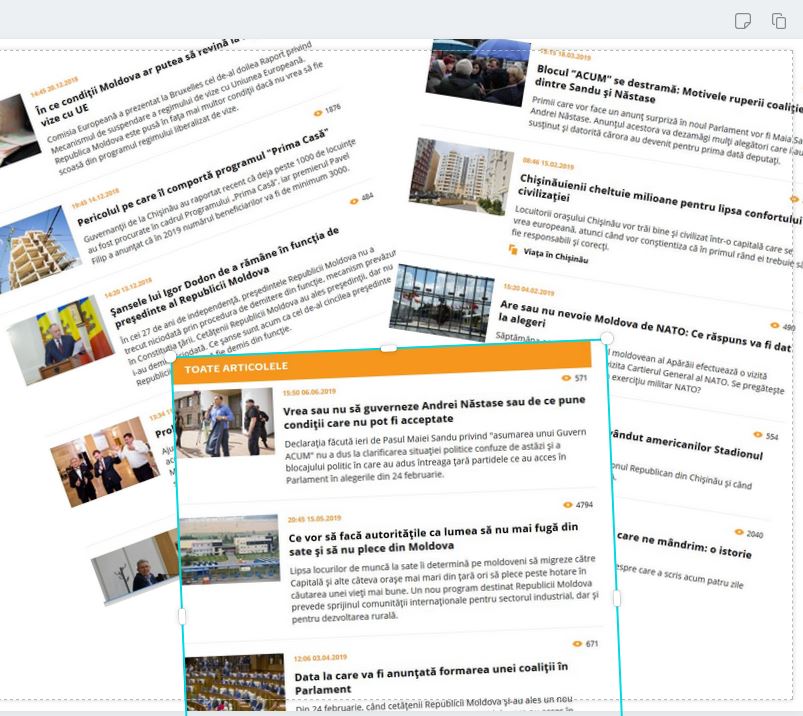Open headline Chișinăuienii cheltuie milioane
This screenshot has width=803, height=716.
659,198
